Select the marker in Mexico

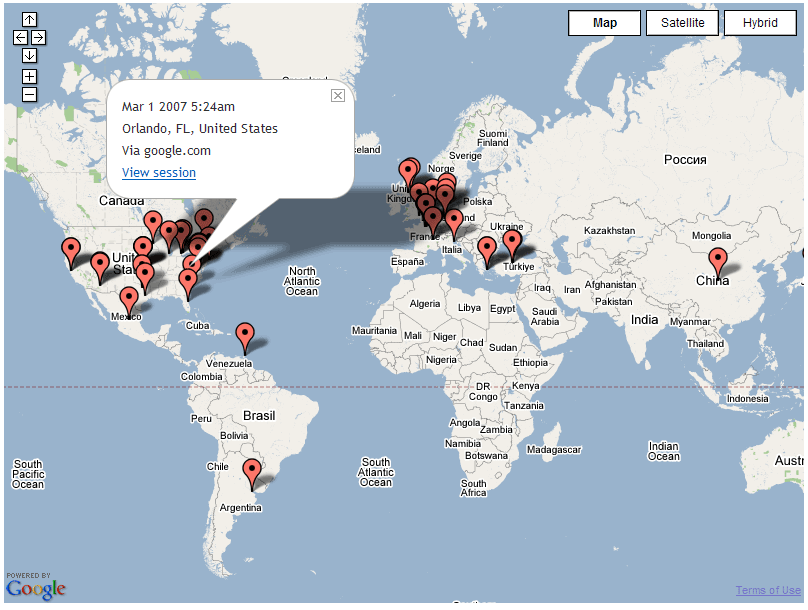coord(129,299)
